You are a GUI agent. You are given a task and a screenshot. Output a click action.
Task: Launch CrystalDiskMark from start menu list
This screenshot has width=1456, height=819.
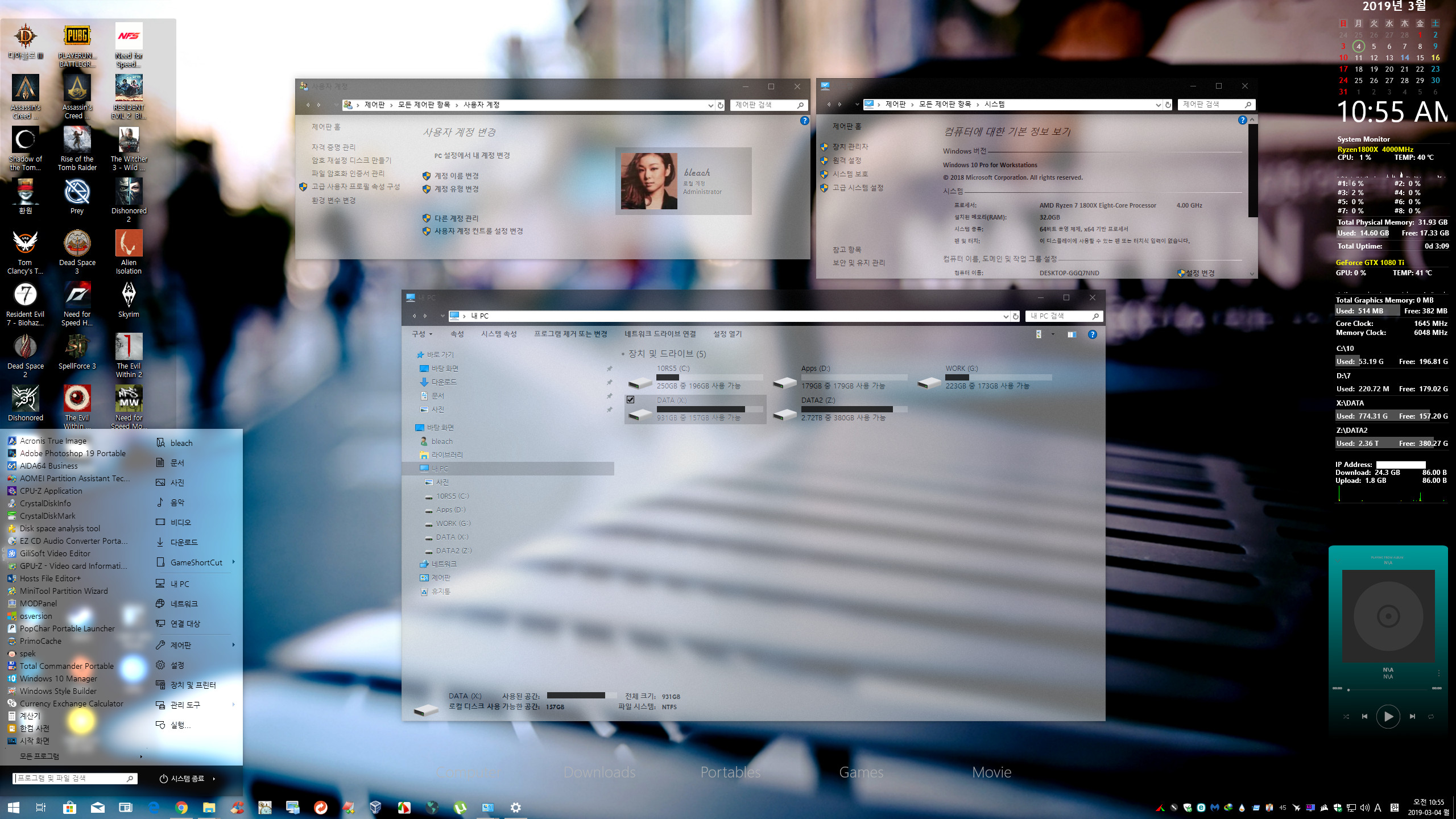47,516
